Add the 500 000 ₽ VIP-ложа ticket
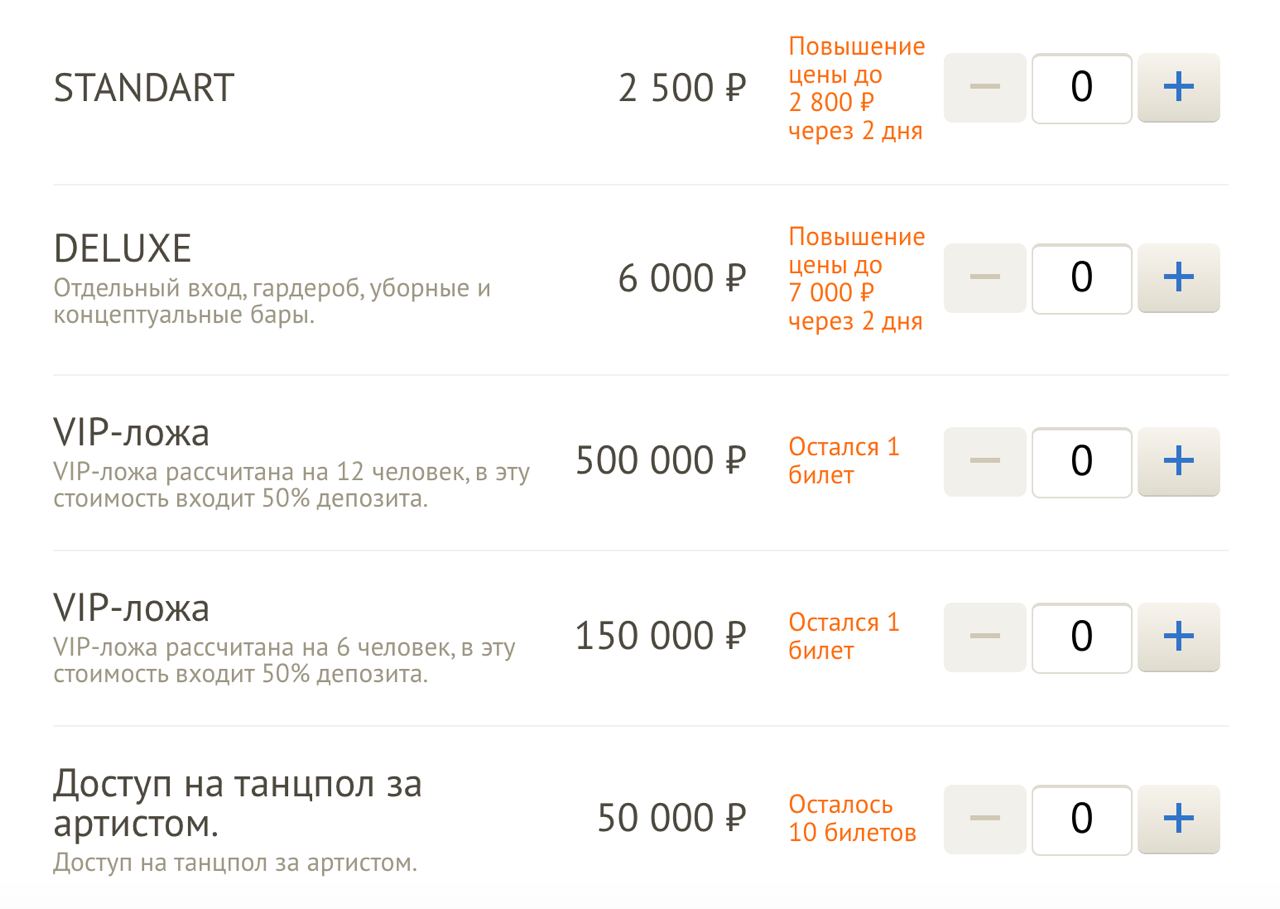 tap(1179, 462)
